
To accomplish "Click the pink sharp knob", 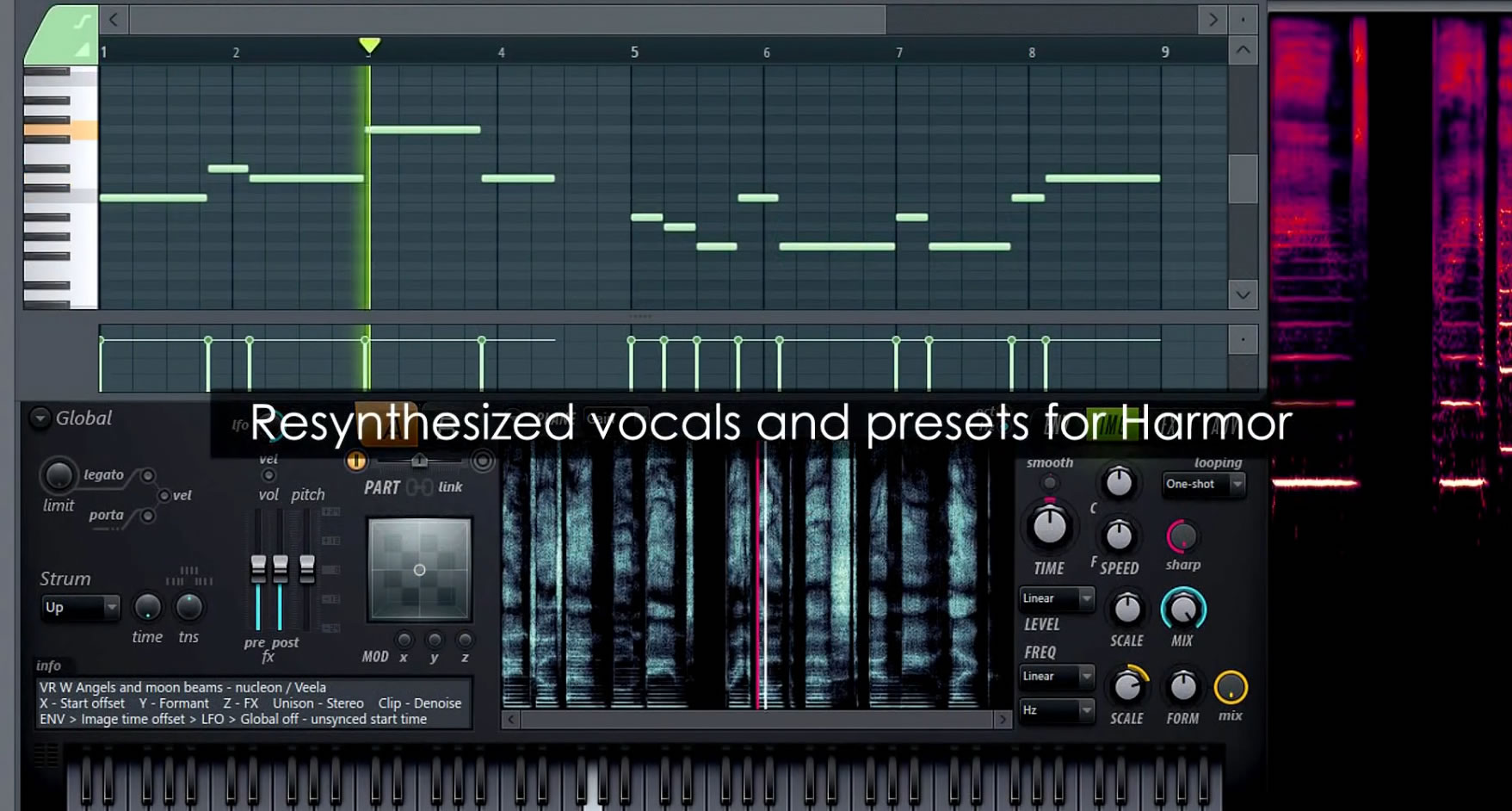I will click(1182, 536).
